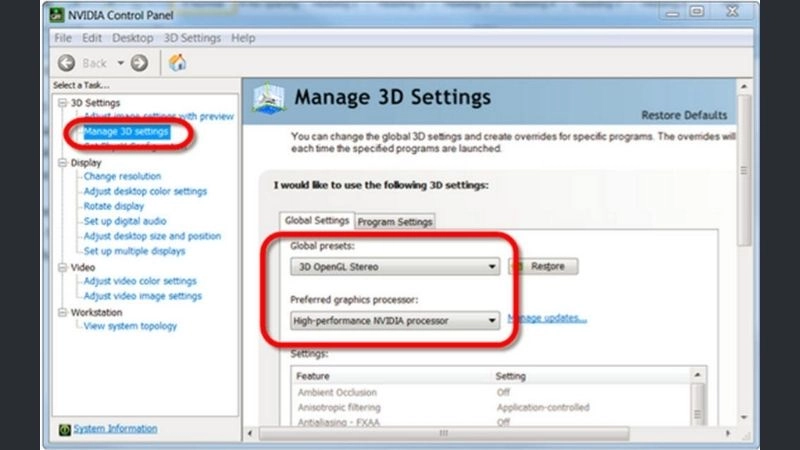Click horizontal scrollbar right arrow
Screen dimensions: 800x450
pyautogui.click(x=728, y=434)
